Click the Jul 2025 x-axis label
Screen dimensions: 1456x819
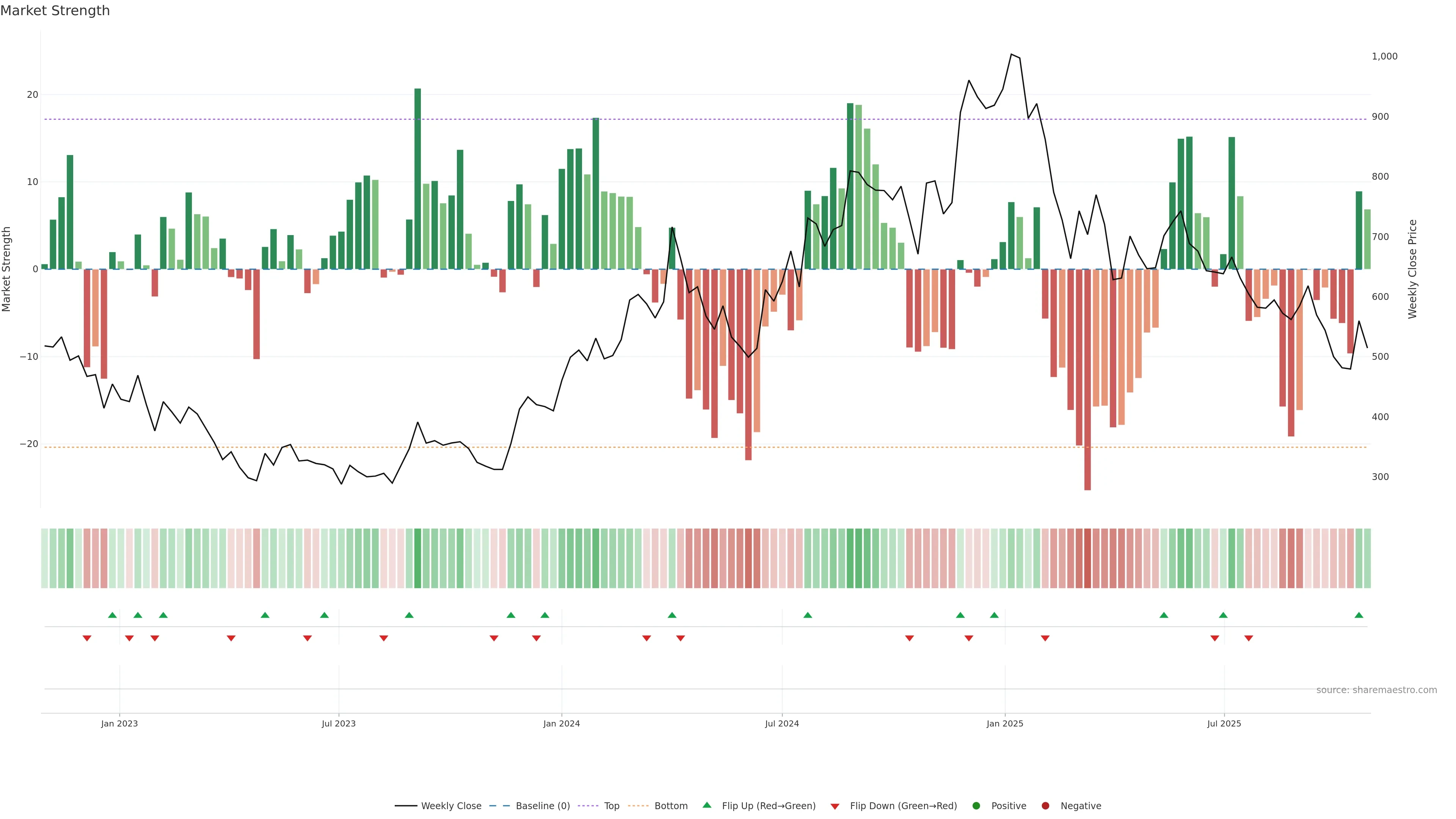tap(1224, 723)
